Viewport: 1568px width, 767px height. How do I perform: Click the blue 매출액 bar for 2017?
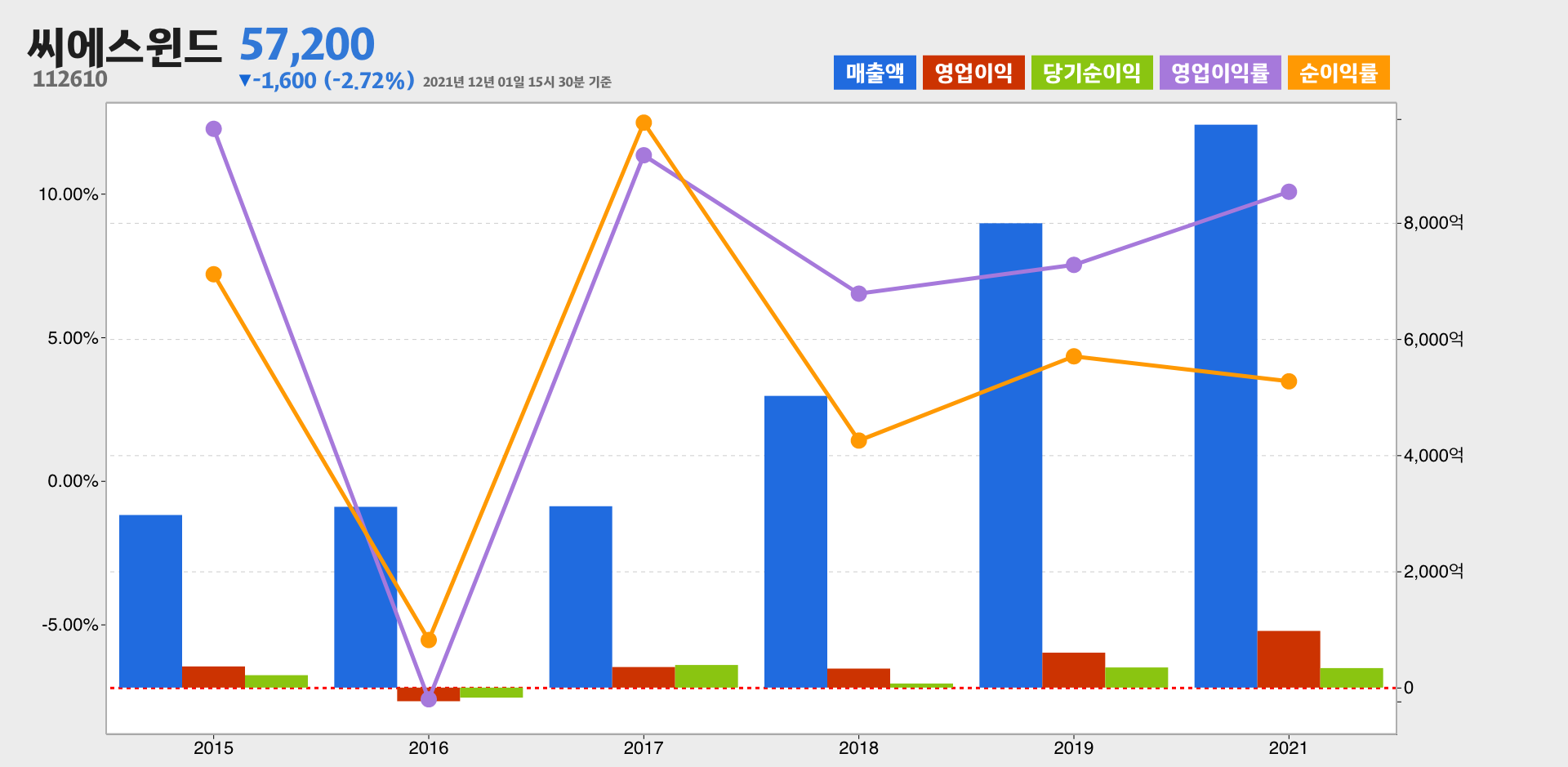coord(581,597)
